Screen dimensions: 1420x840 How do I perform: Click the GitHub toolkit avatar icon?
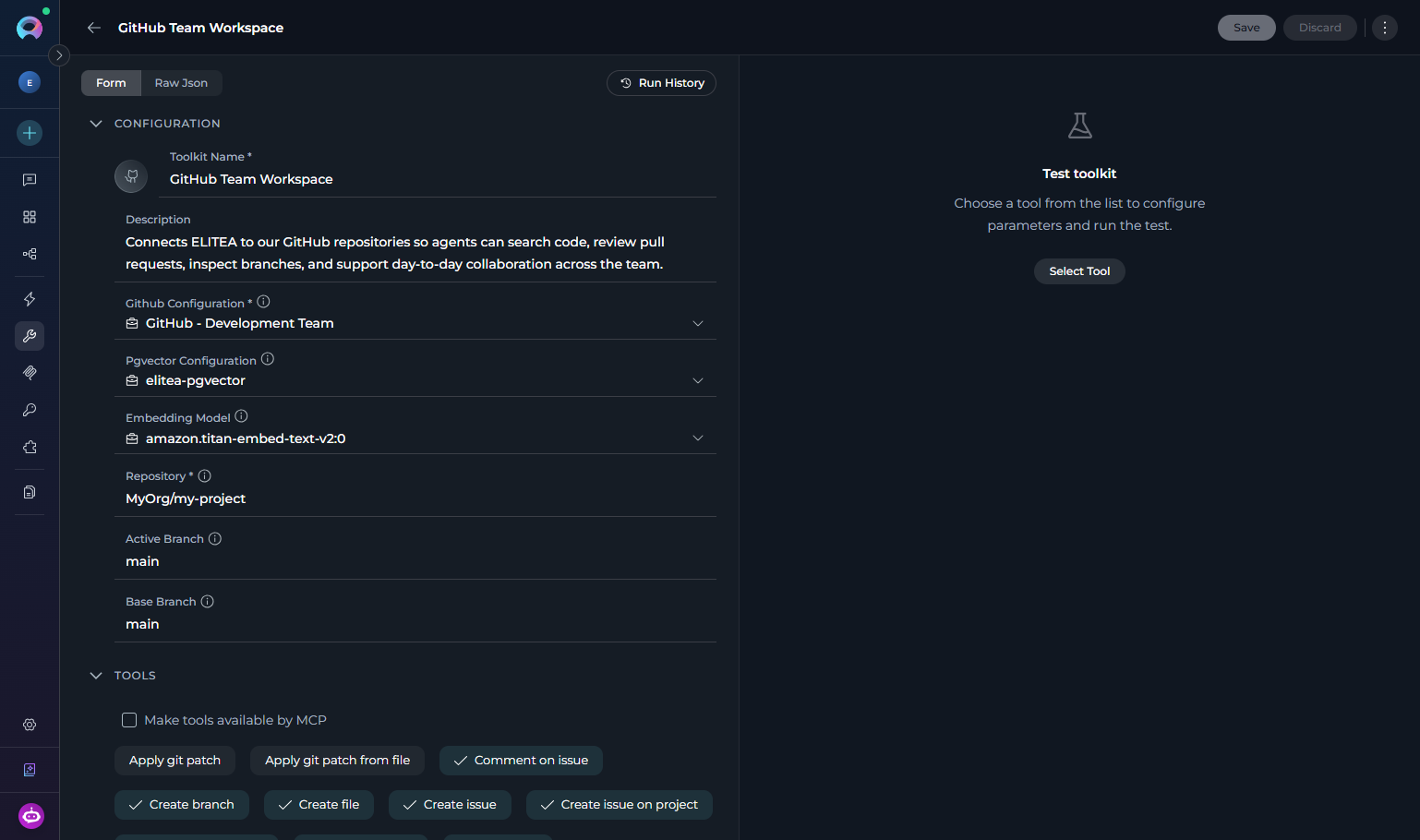(131, 175)
